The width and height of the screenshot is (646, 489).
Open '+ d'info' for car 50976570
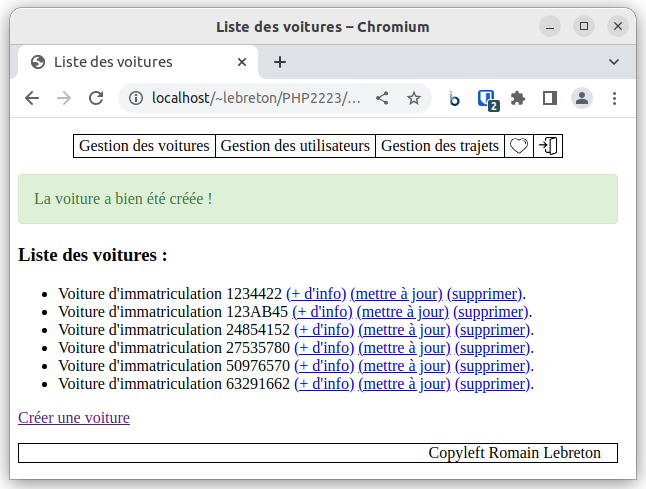[324, 366]
